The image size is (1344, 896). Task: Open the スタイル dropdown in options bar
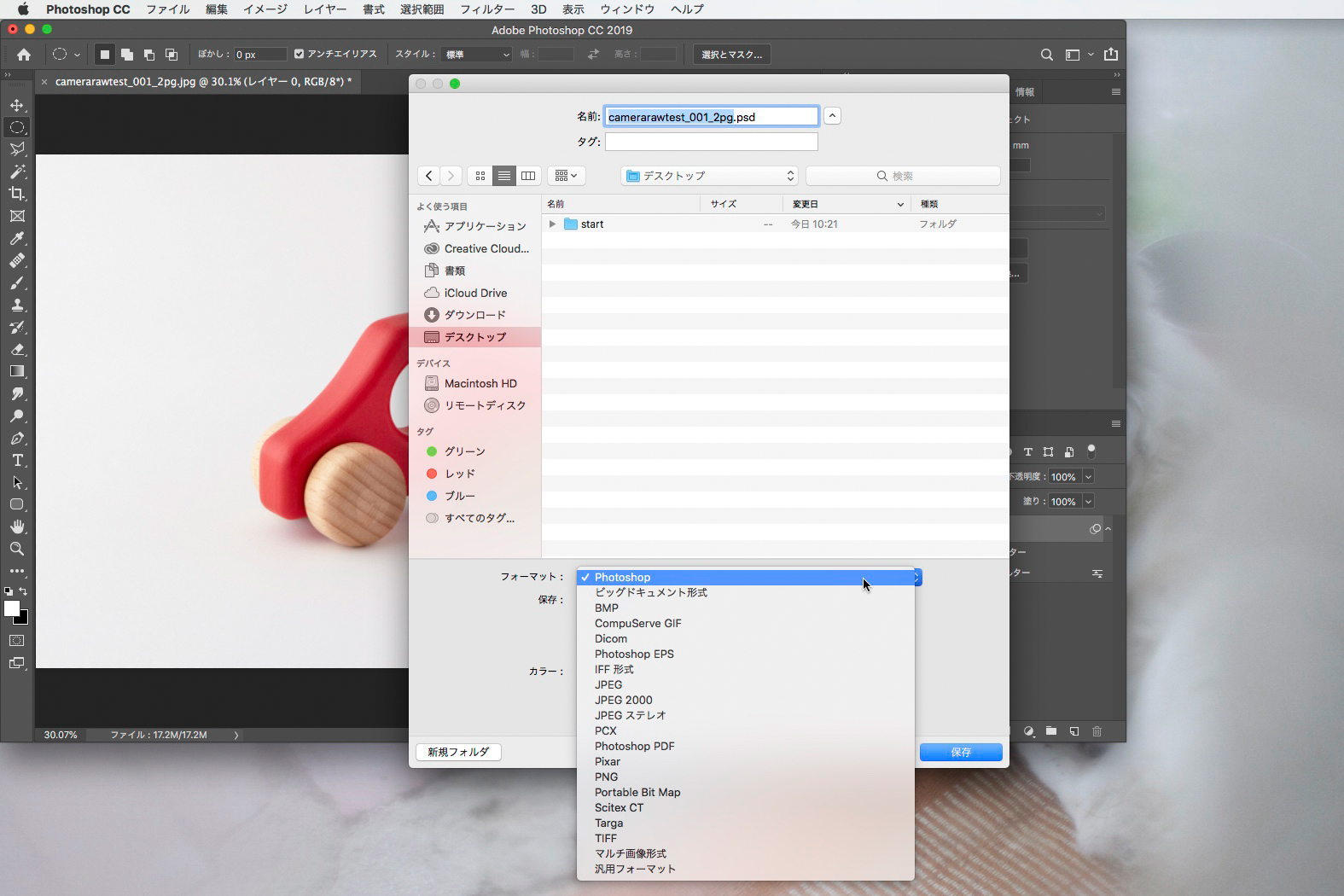pyautogui.click(x=477, y=55)
